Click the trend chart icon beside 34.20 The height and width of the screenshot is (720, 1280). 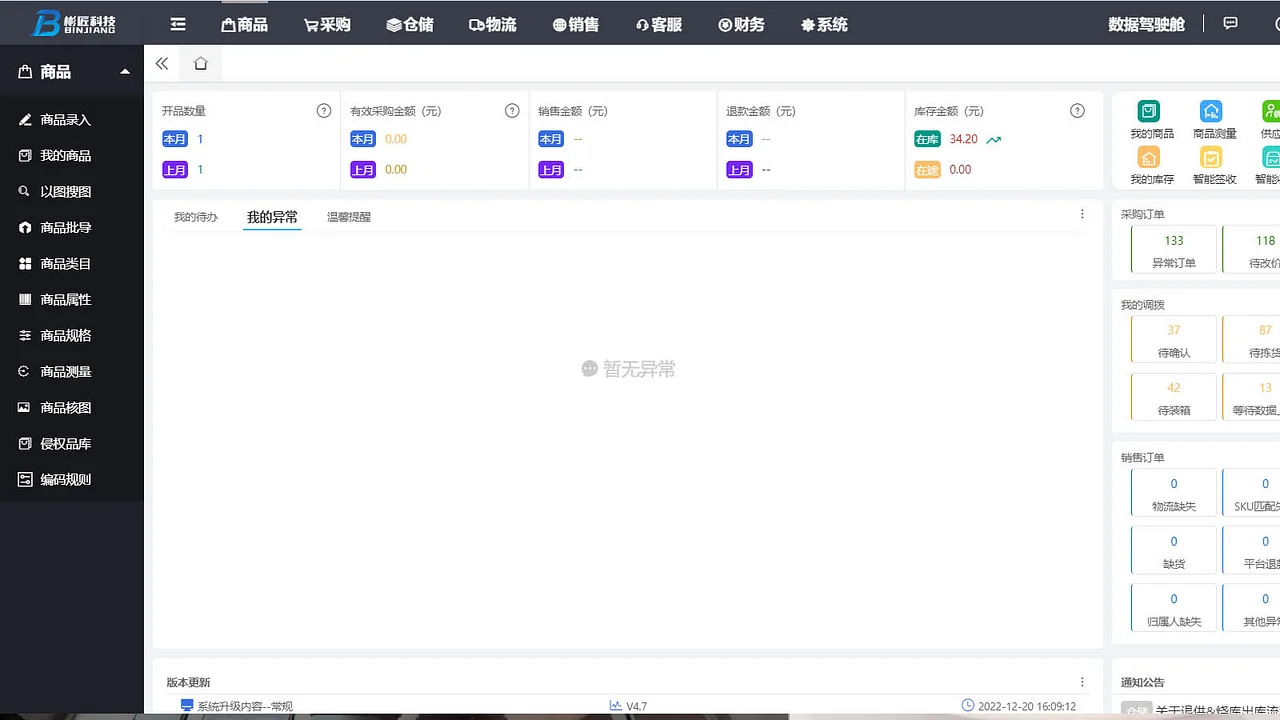(992, 139)
